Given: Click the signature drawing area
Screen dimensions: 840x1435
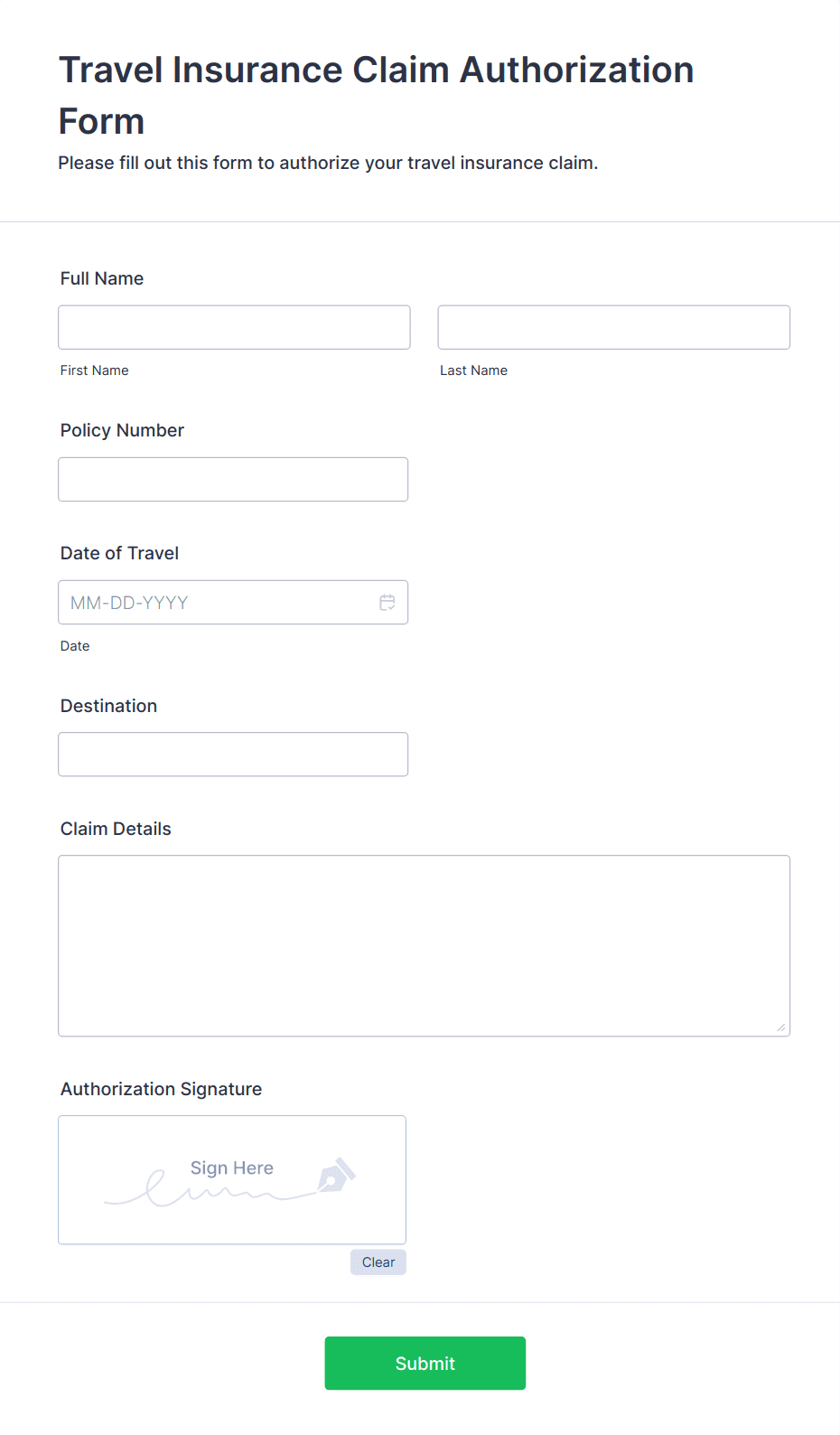Looking at the screenshot, I should tap(231, 1179).
